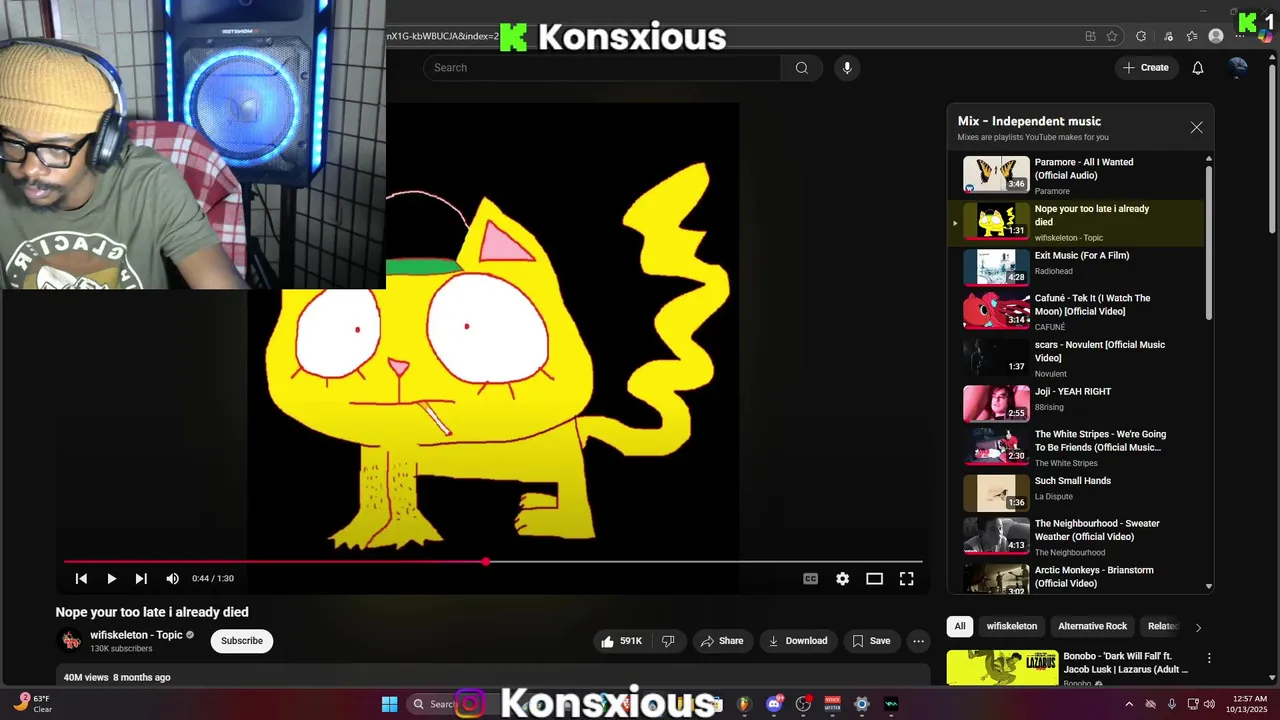The height and width of the screenshot is (720, 1280).
Task: Open the browser profile icon
Action: 1216,36
